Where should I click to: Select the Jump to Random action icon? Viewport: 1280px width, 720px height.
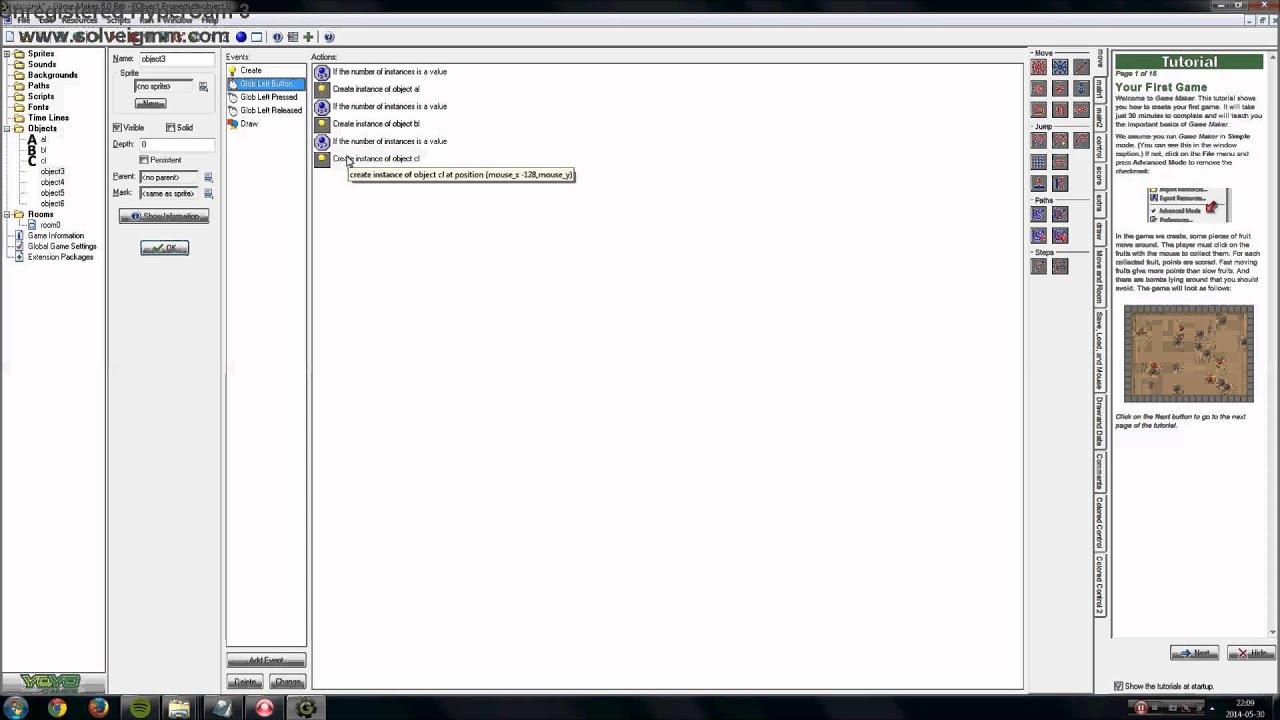[1081, 141]
